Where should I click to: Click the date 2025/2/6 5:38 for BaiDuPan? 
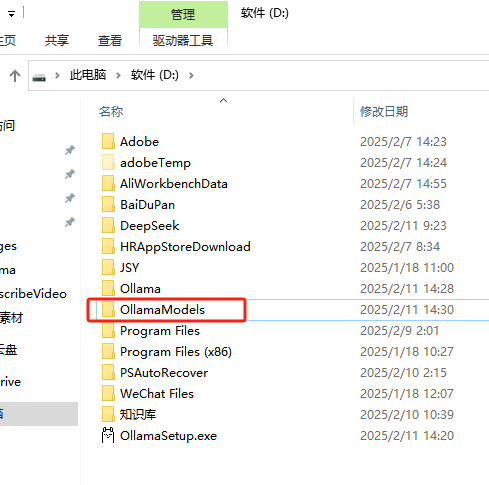coord(400,205)
